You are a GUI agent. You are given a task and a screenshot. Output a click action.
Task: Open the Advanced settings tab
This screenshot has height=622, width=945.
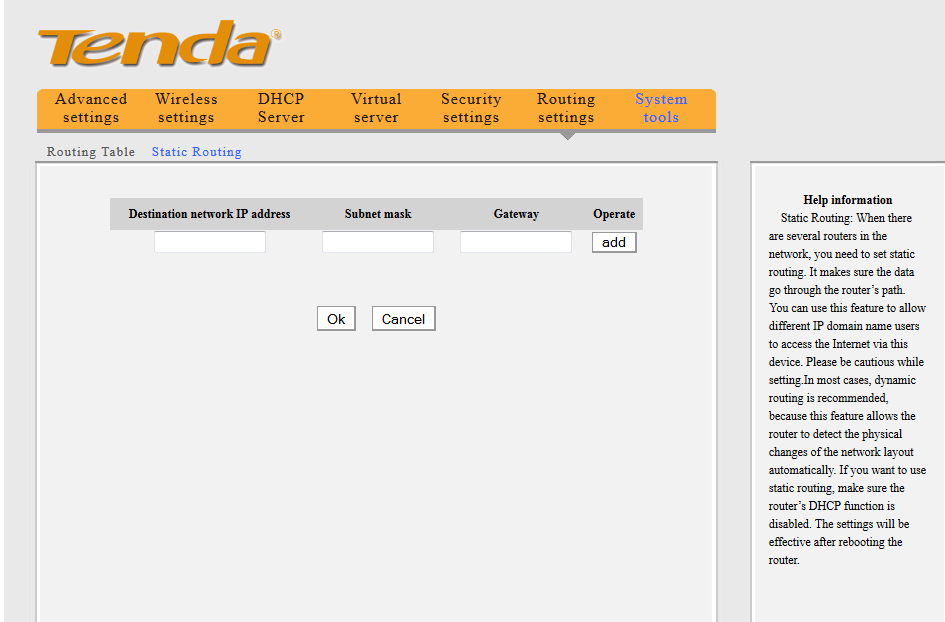pyautogui.click(x=91, y=108)
